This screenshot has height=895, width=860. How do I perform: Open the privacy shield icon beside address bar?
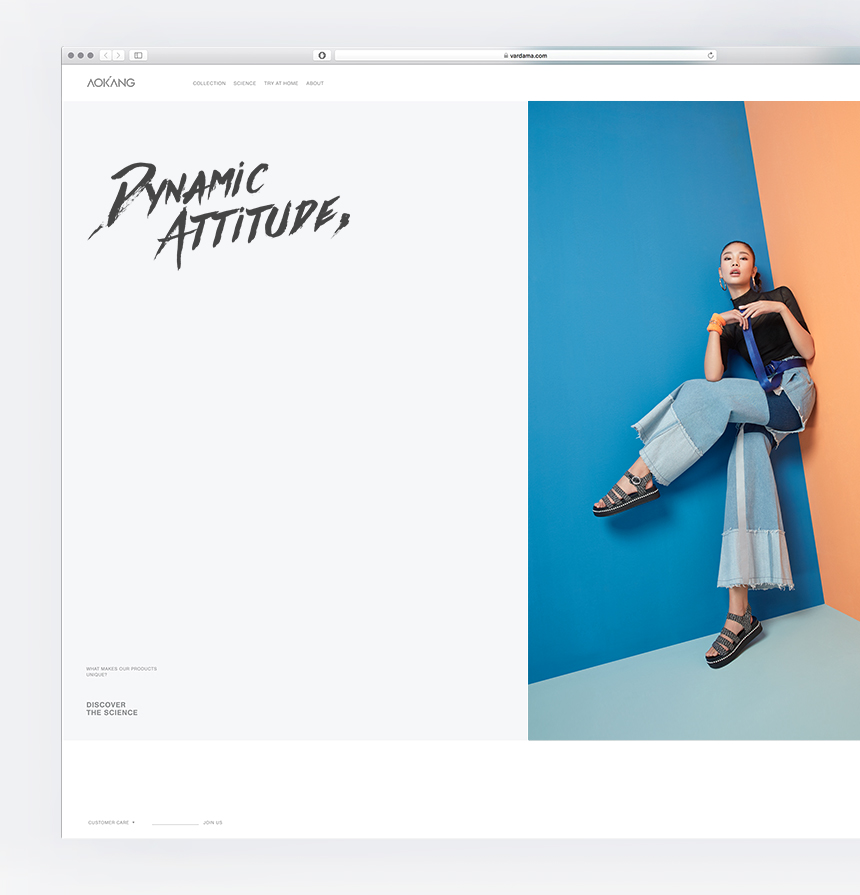click(322, 55)
